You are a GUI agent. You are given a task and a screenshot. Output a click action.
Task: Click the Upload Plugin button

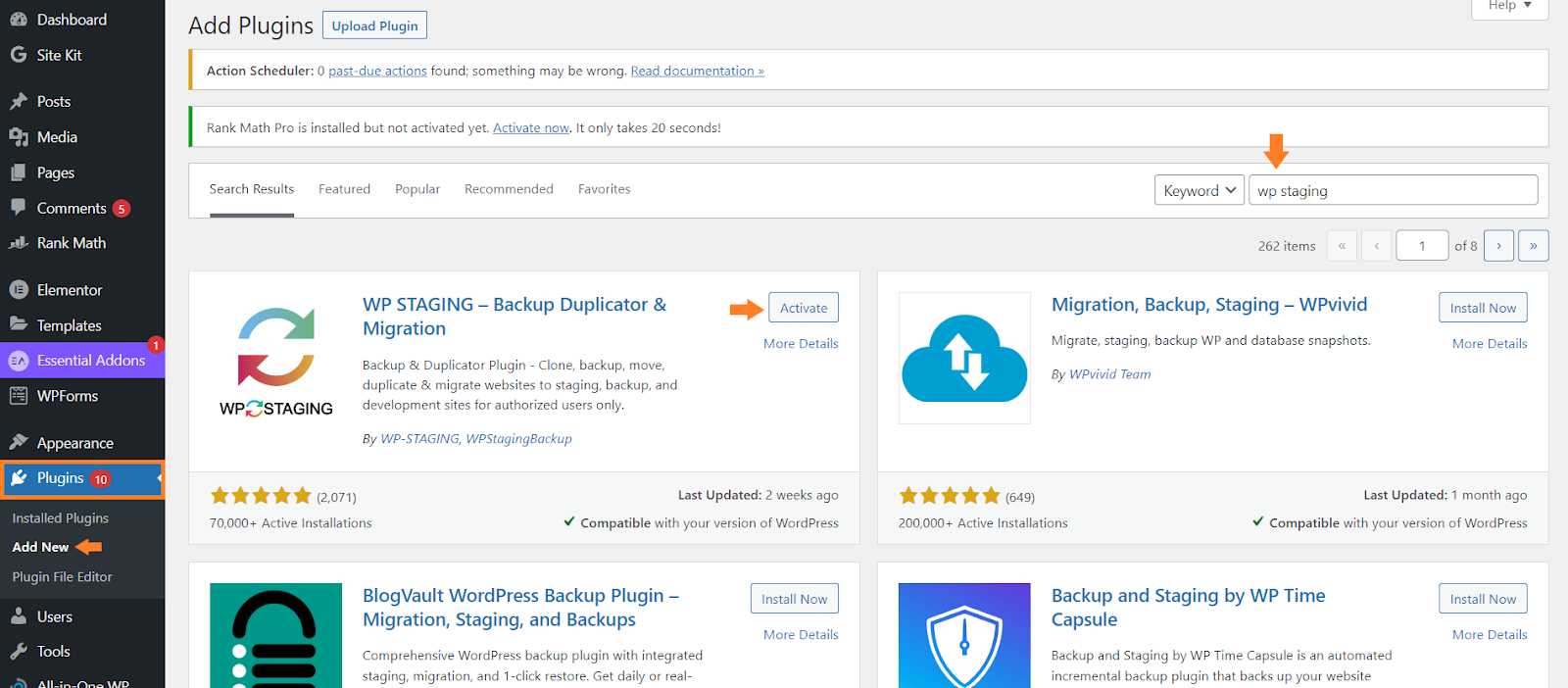374,25
